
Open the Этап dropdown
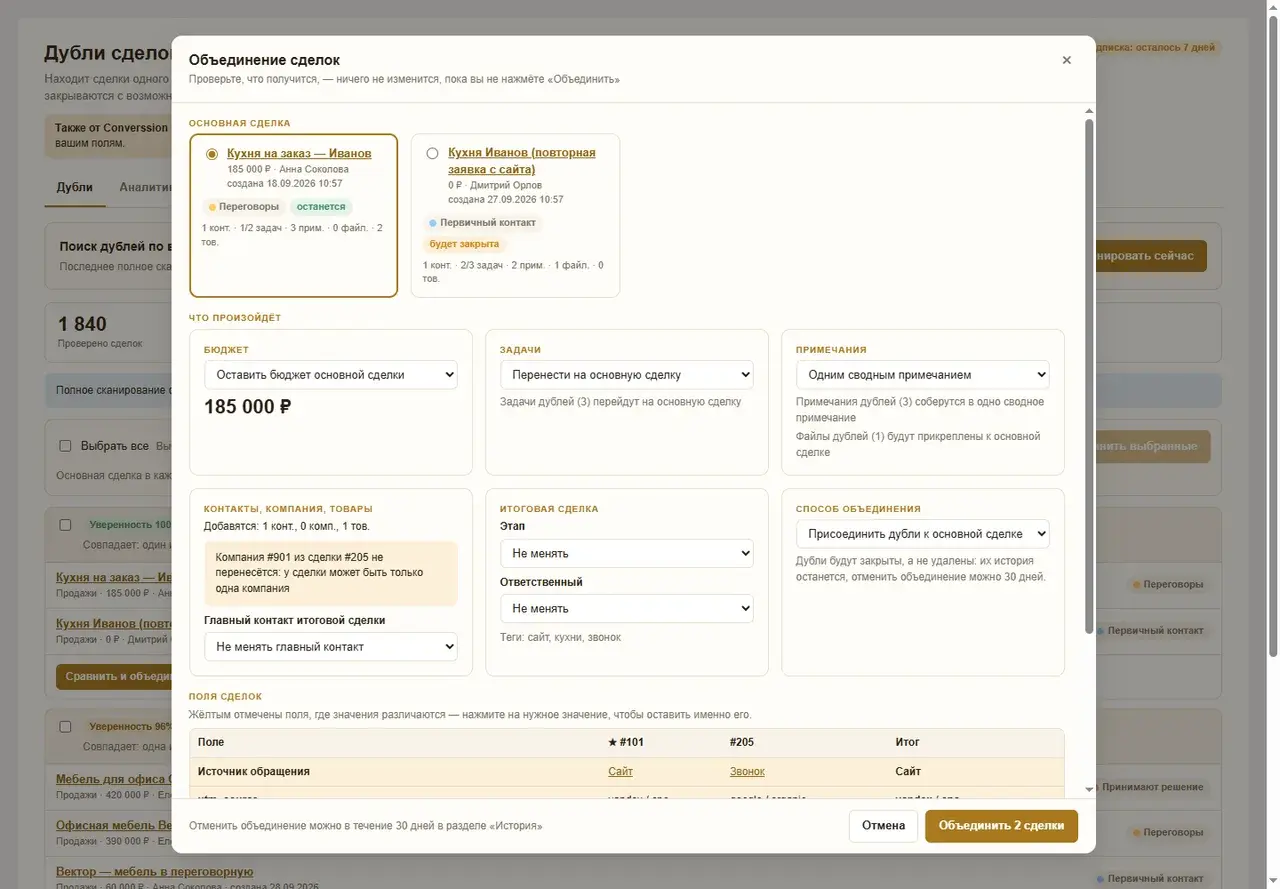click(x=627, y=553)
